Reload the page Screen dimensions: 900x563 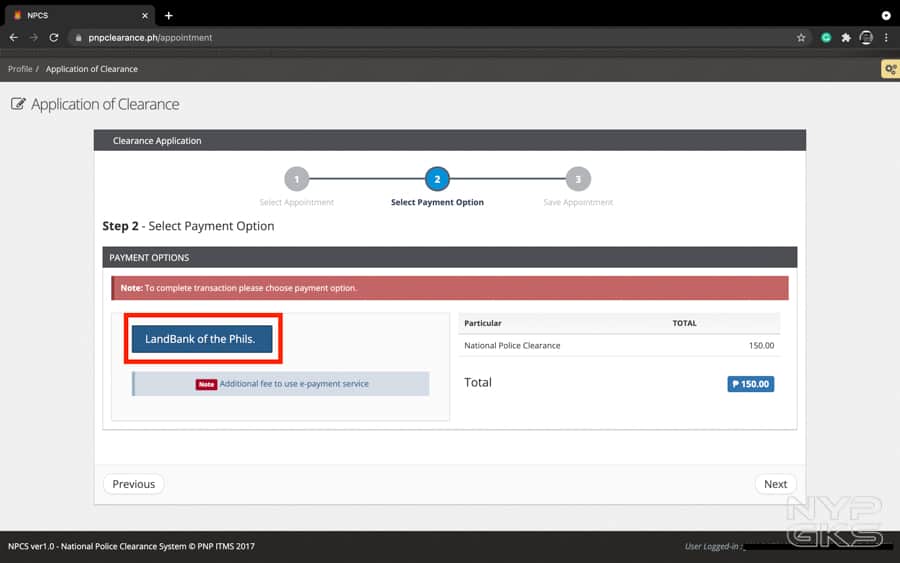[54, 38]
